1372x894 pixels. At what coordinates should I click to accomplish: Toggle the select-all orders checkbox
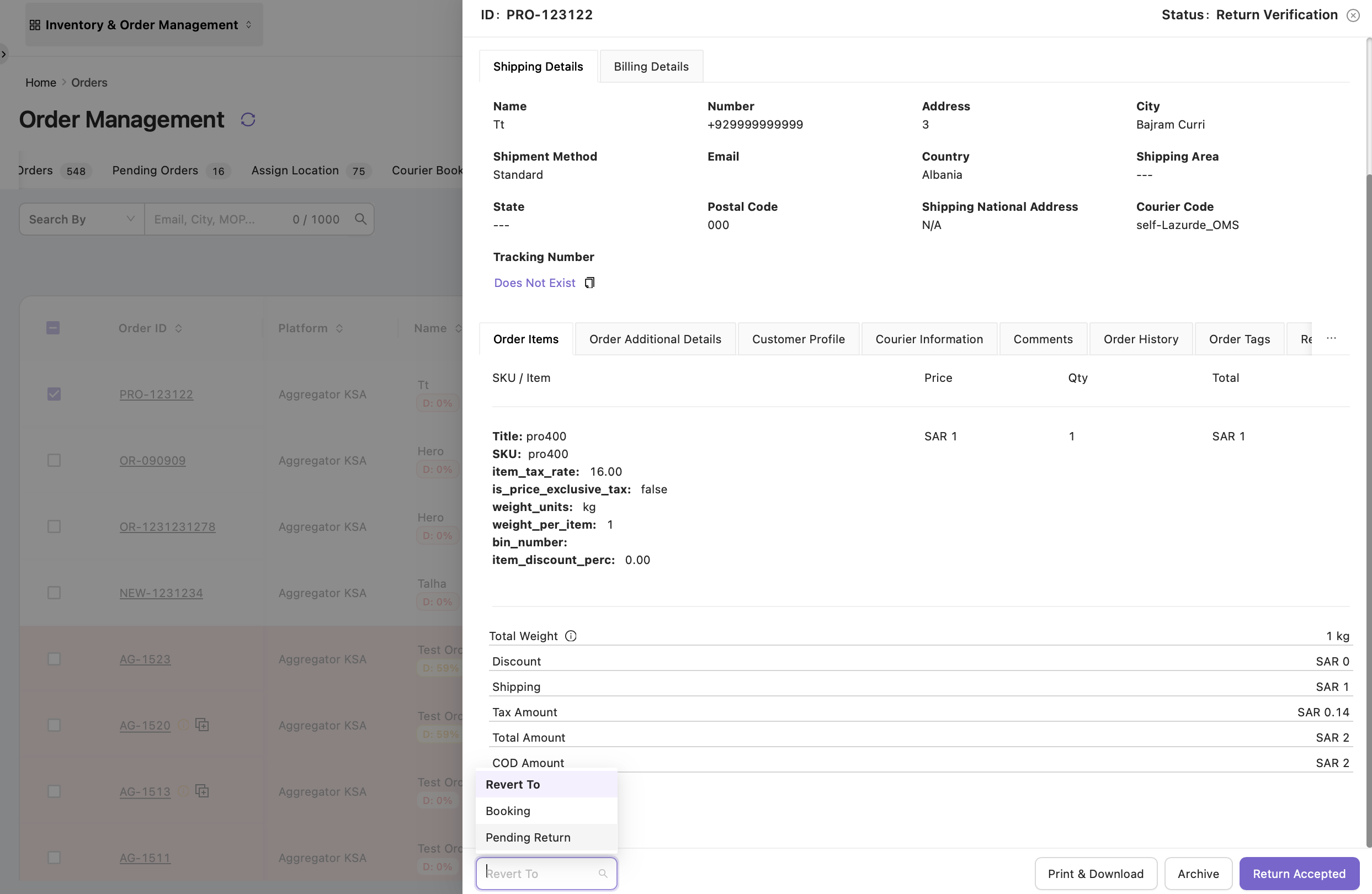point(53,328)
